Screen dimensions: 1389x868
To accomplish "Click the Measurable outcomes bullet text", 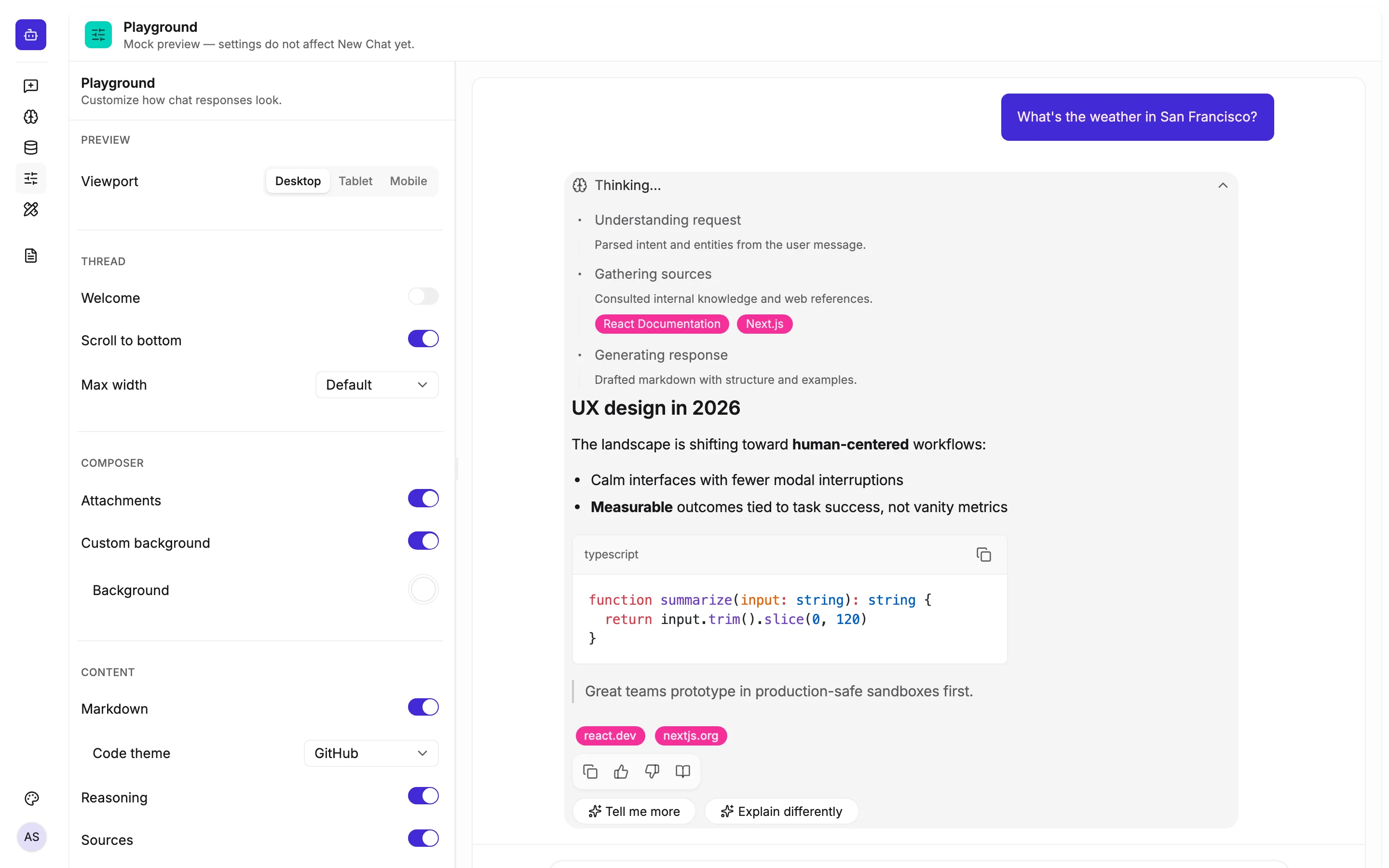I will pos(799,507).
